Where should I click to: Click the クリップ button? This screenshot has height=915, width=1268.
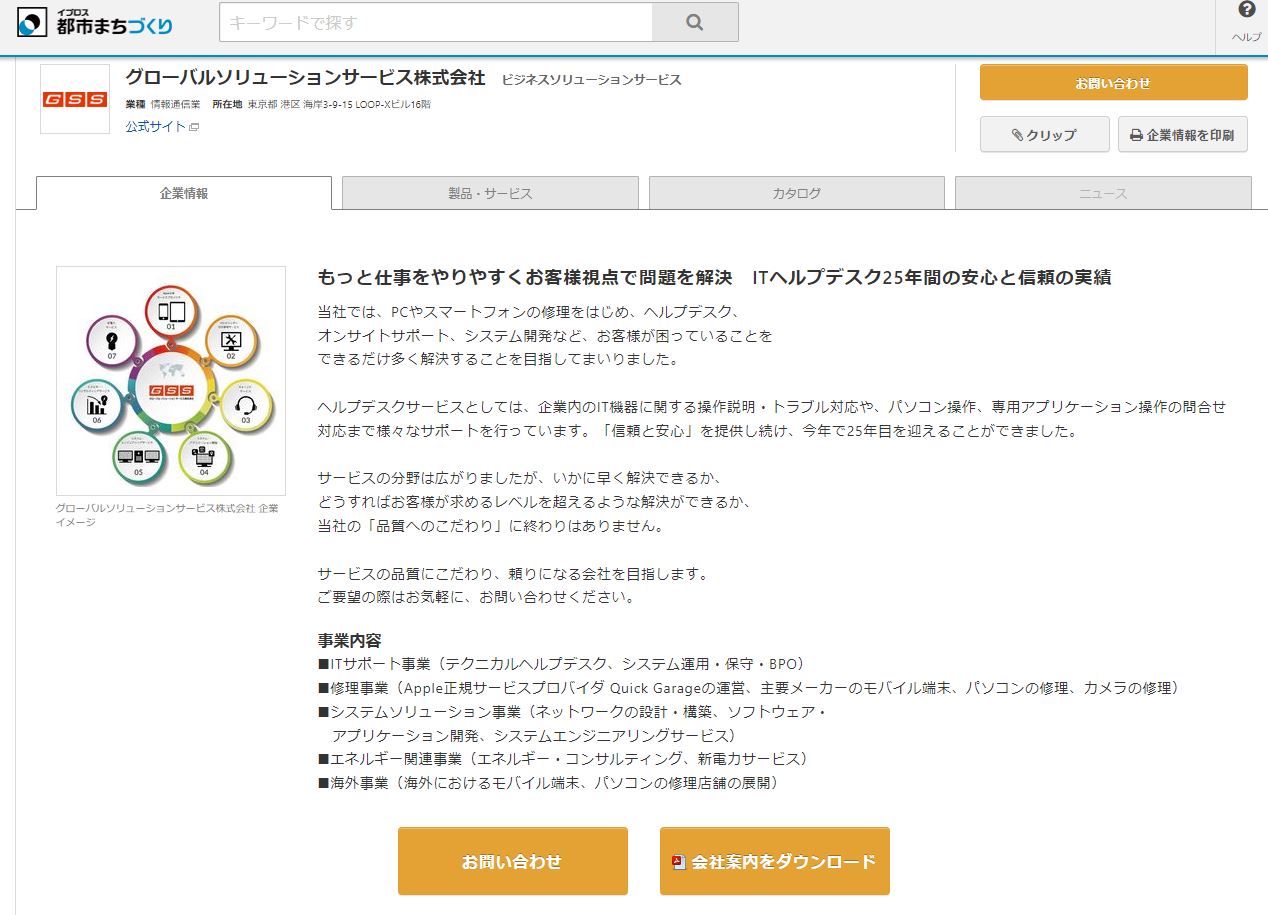(1044, 135)
